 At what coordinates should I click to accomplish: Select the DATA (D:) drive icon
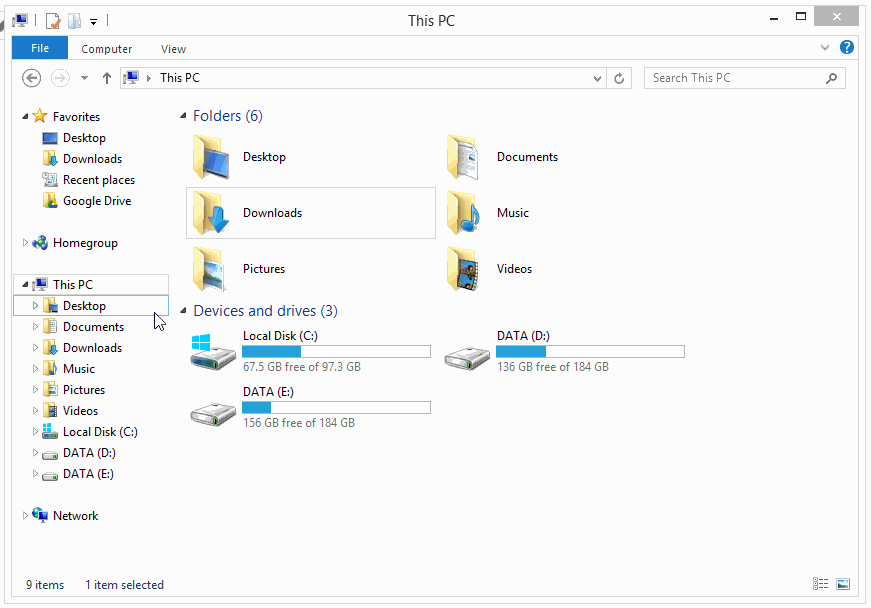[x=467, y=358]
